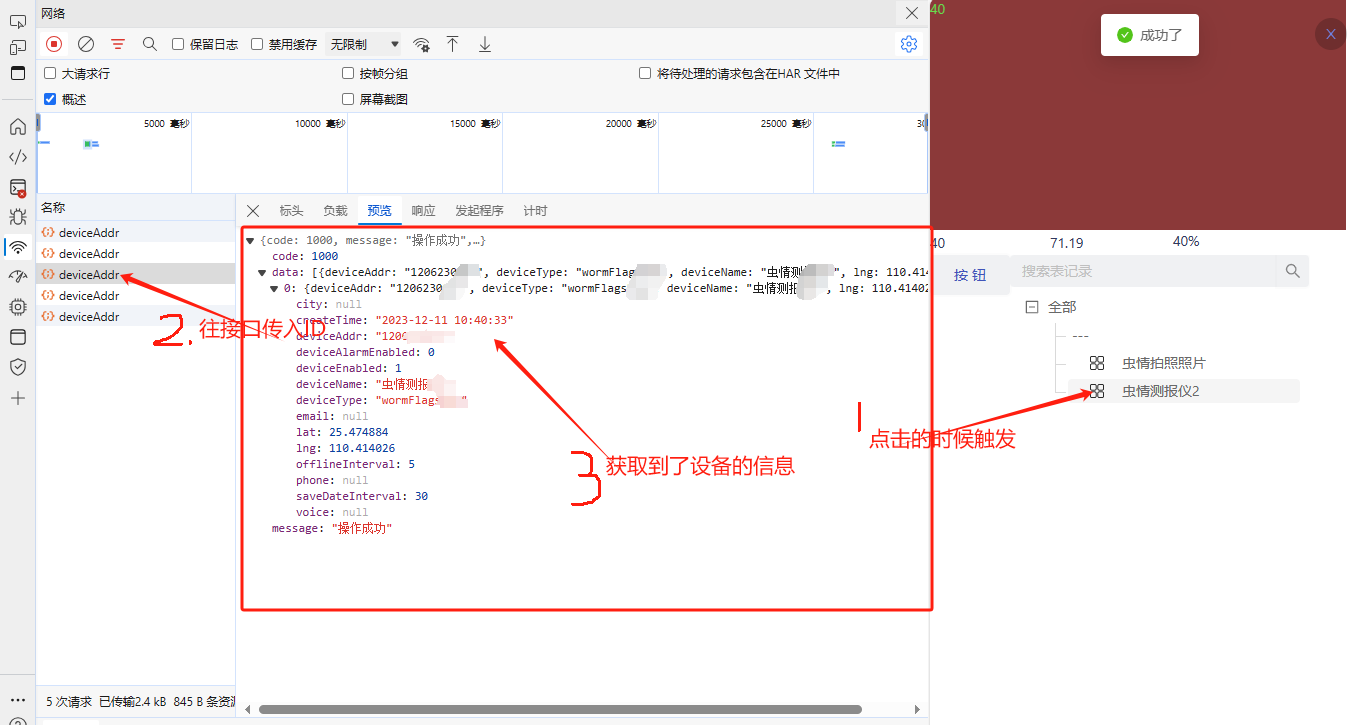Click the offlineInterval: 5 line
The image size is (1355, 725).
pyautogui.click(x=355, y=464)
